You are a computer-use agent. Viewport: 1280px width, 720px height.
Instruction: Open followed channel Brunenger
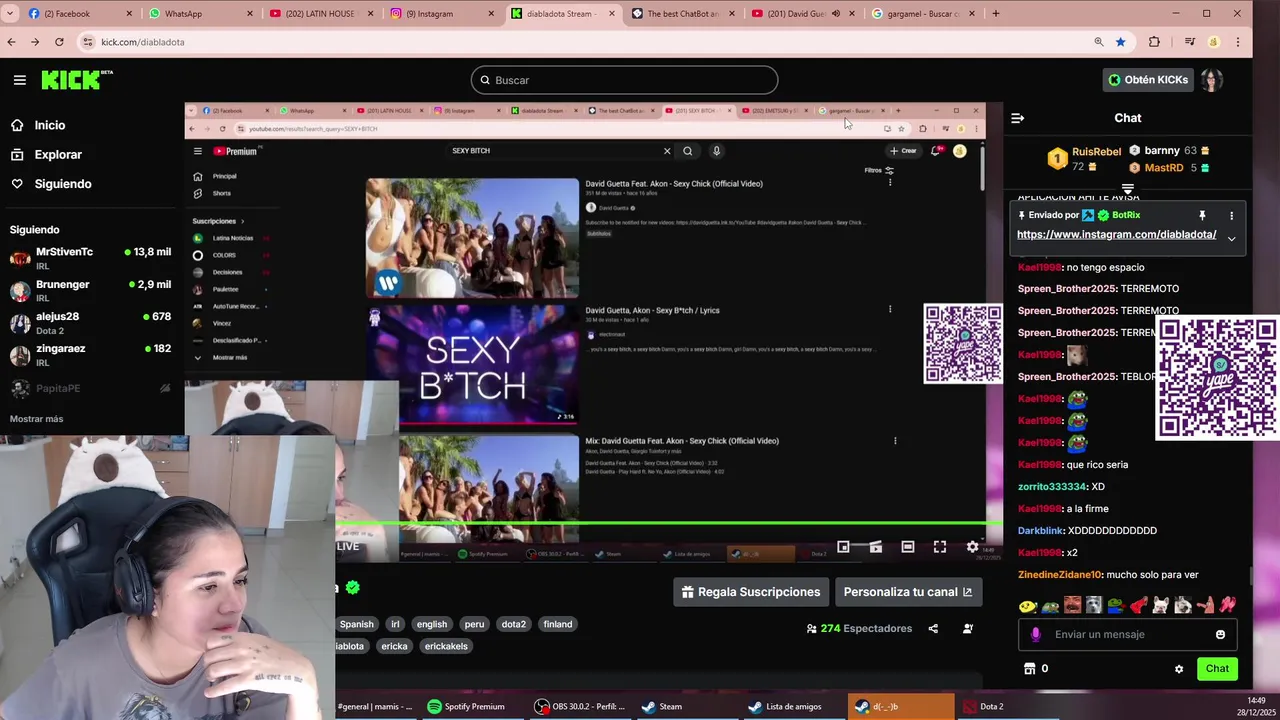[x=90, y=290]
